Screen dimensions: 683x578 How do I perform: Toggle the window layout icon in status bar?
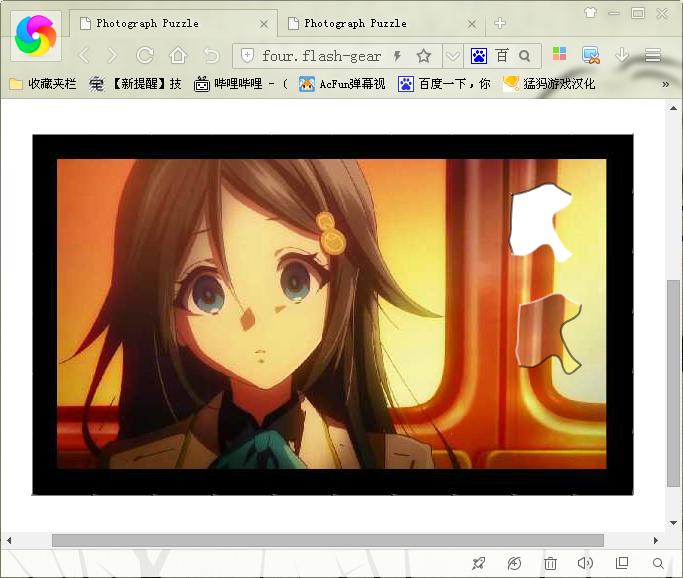point(622,564)
